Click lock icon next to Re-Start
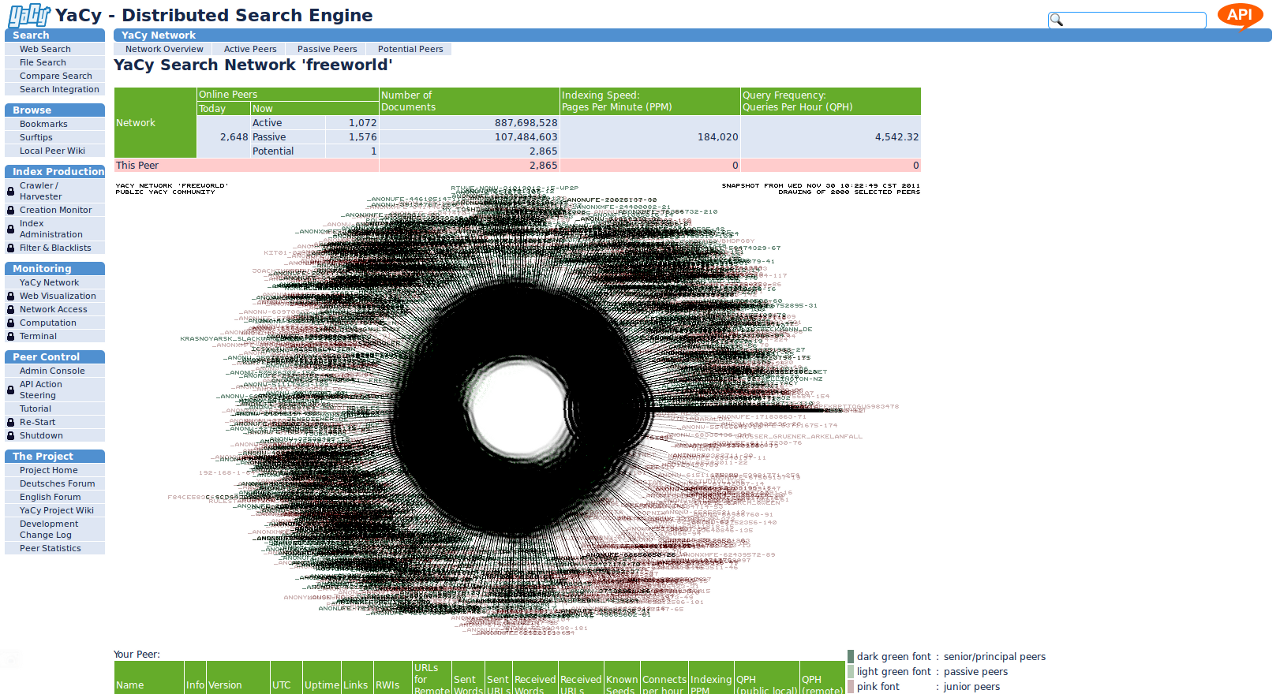Image resolution: width=1280 pixels, height=694 pixels. 11,423
